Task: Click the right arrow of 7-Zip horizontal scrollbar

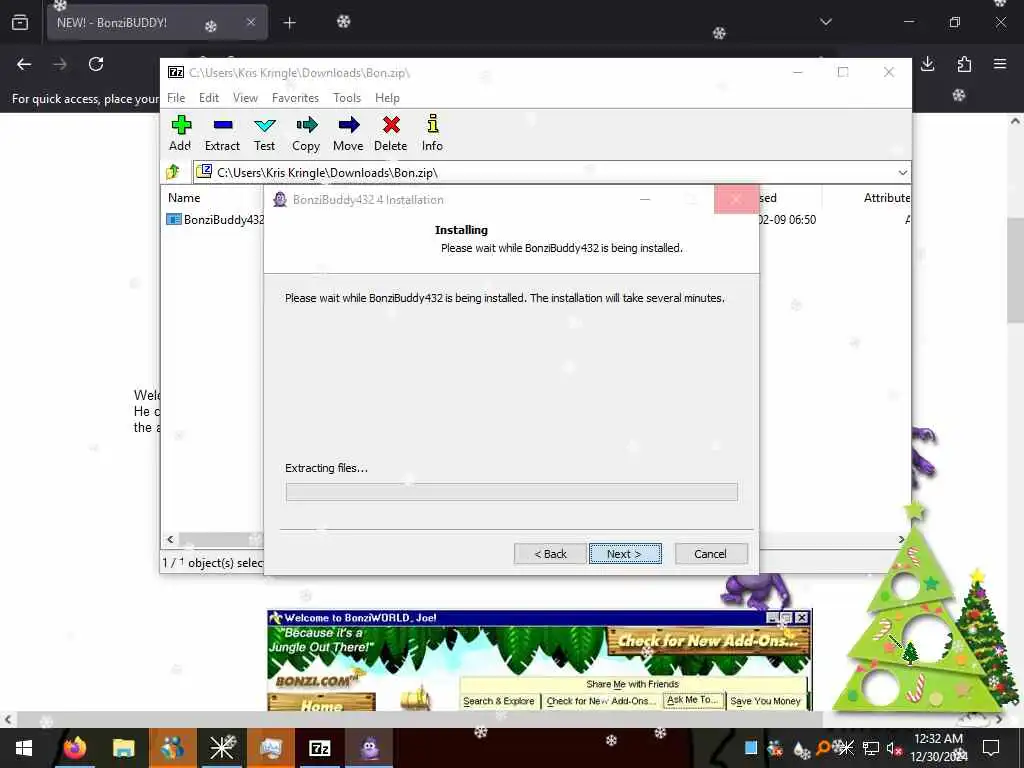Action: [x=901, y=539]
